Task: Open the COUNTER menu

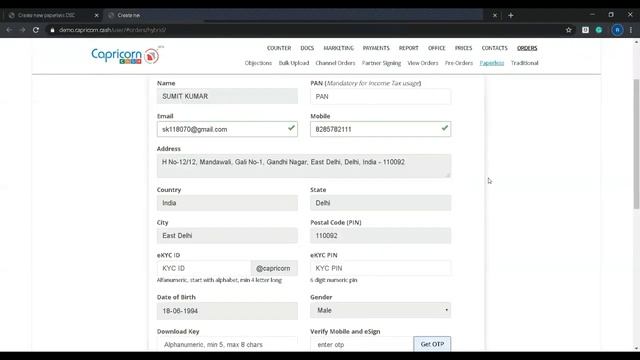Action: point(279,48)
